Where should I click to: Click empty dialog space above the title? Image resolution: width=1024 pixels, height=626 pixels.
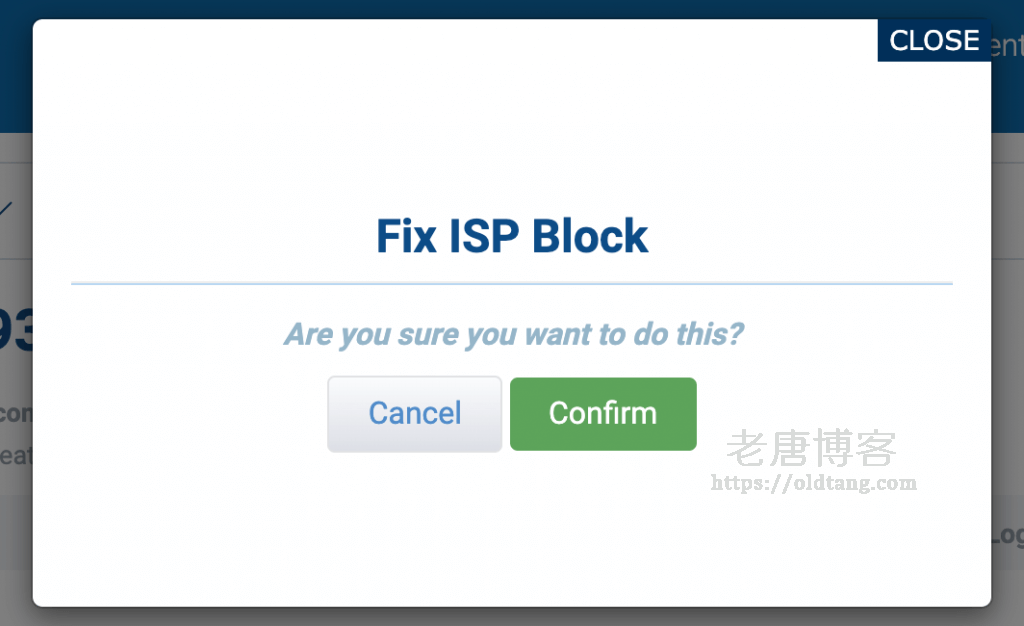pos(512,120)
